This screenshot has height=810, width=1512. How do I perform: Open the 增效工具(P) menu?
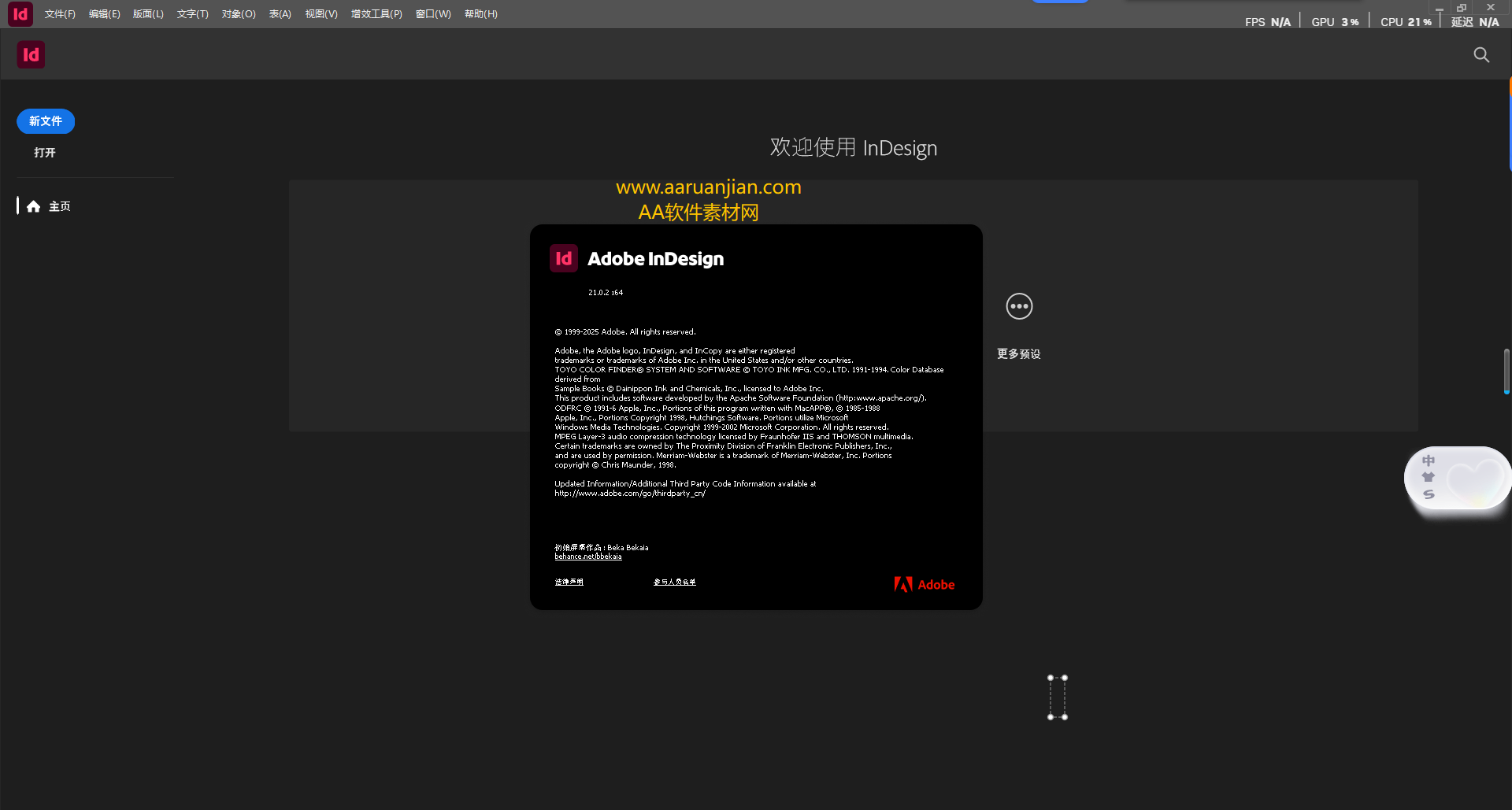pos(376,13)
